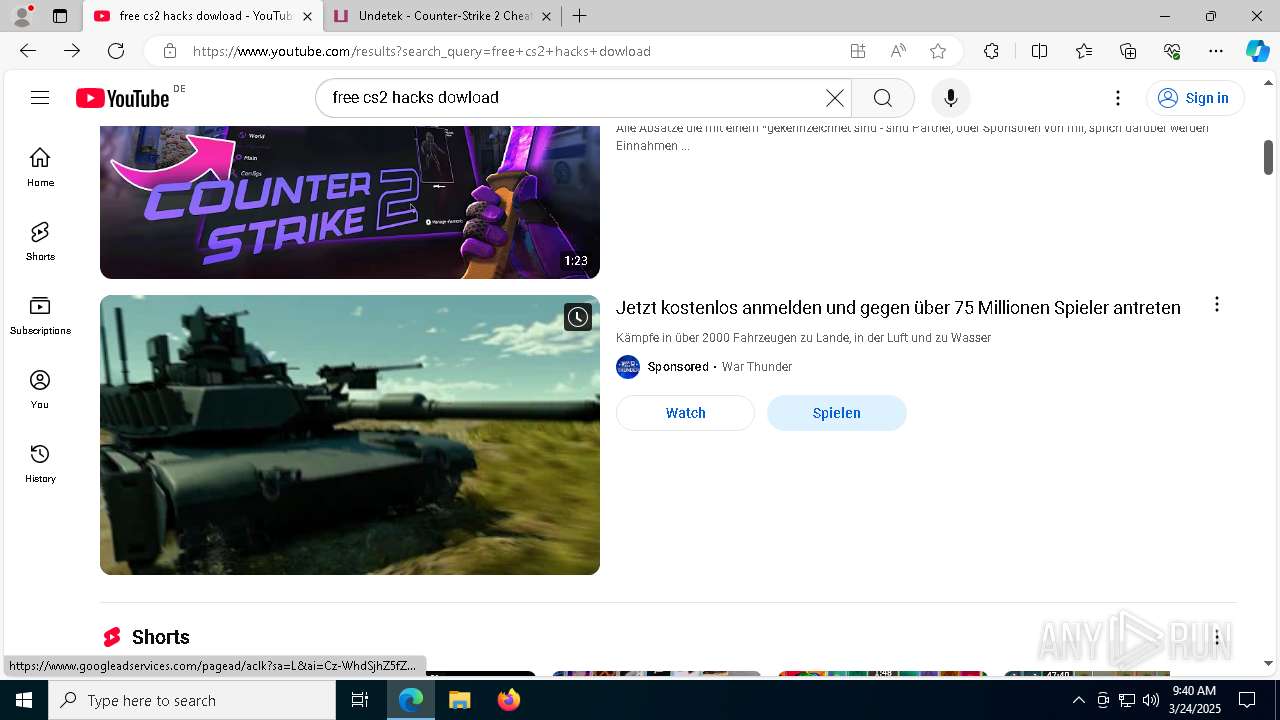Open Subscriptions in the sidebar
The width and height of the screenshot is (1280, 720).
[40, 315]
